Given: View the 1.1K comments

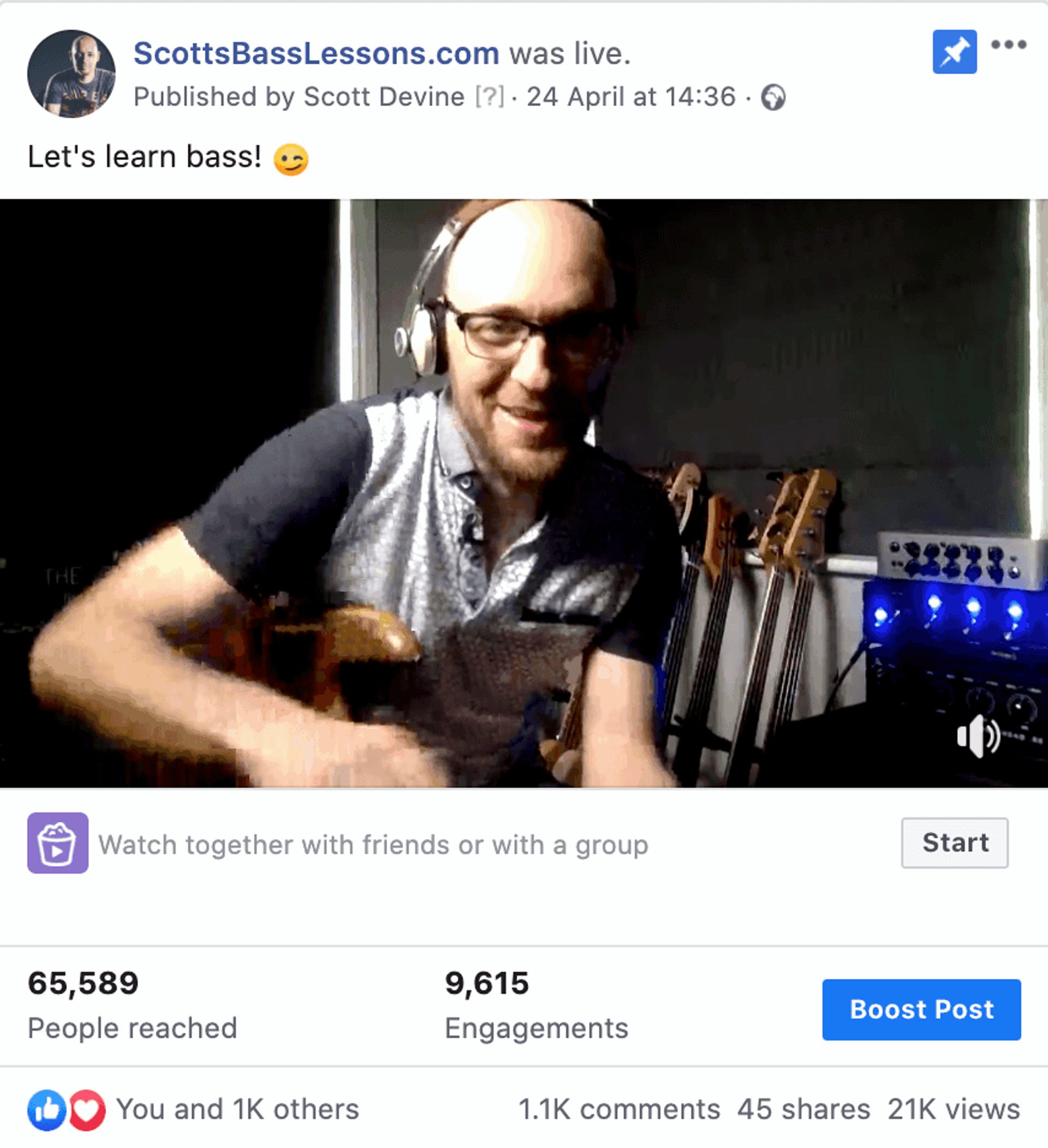Looking at the screenshot, I should [619, 1109].
